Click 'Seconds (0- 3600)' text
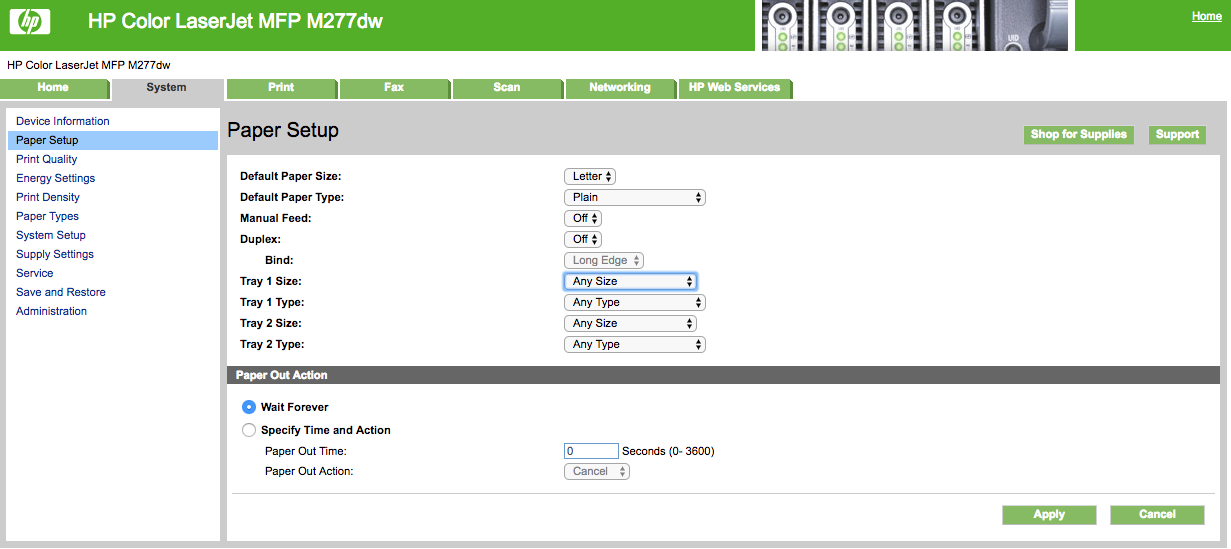1231x549 pixels. point(668,451)
